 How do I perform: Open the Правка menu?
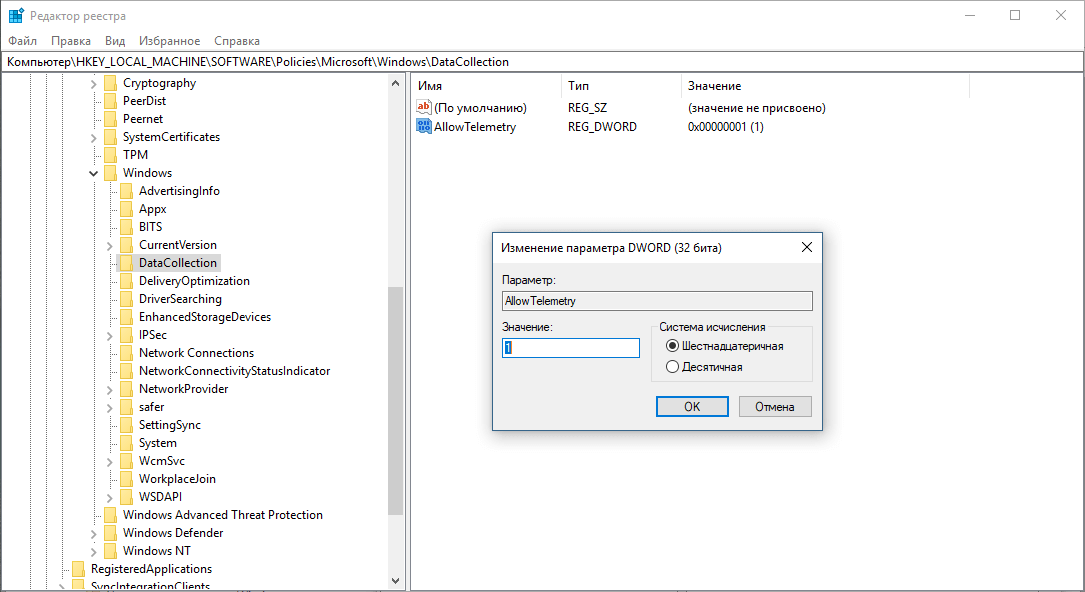70,41
